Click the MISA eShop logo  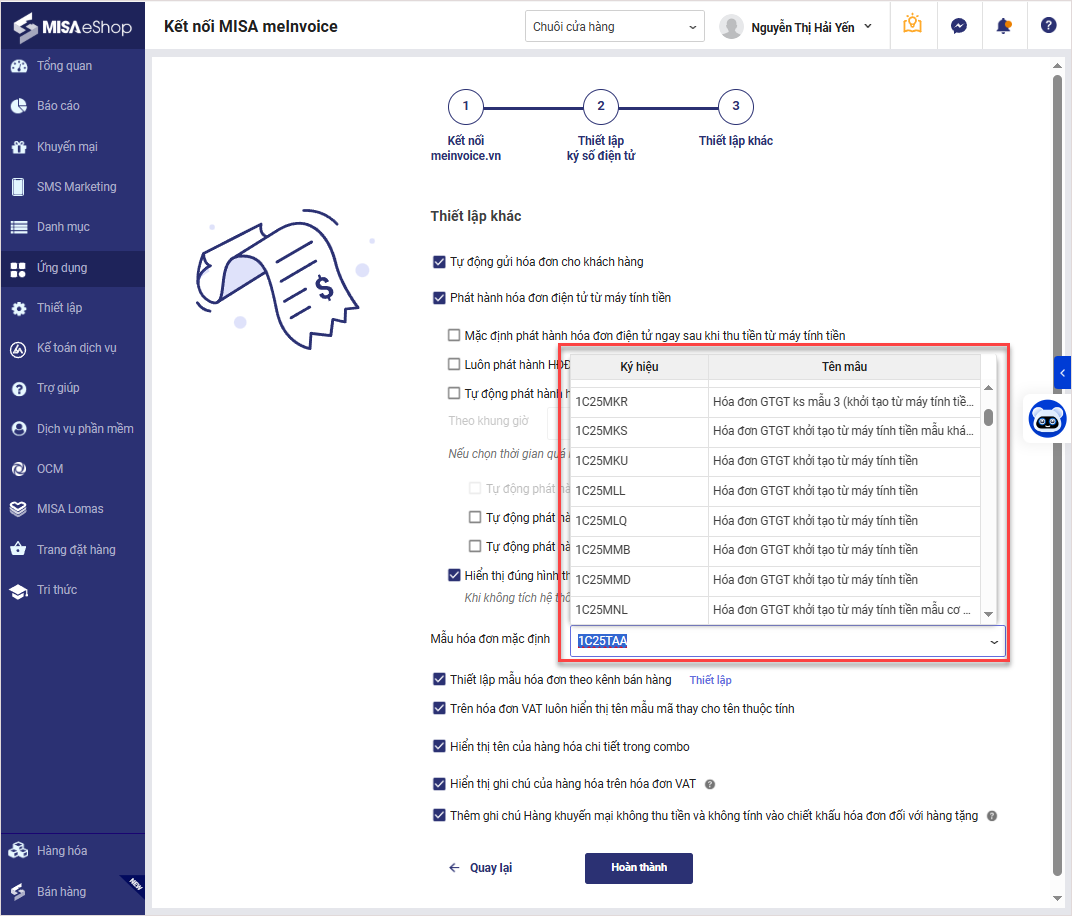tap(72, 27)
